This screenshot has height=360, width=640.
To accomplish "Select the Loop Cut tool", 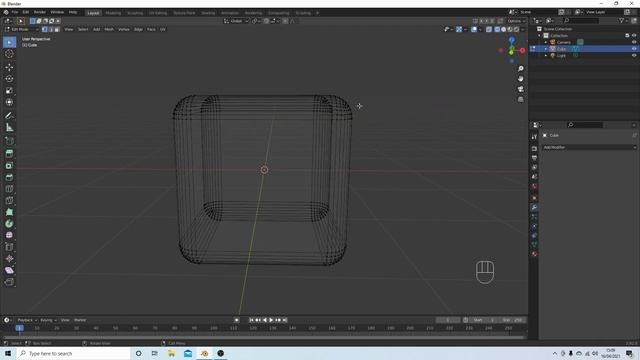I will pos(9,189).
